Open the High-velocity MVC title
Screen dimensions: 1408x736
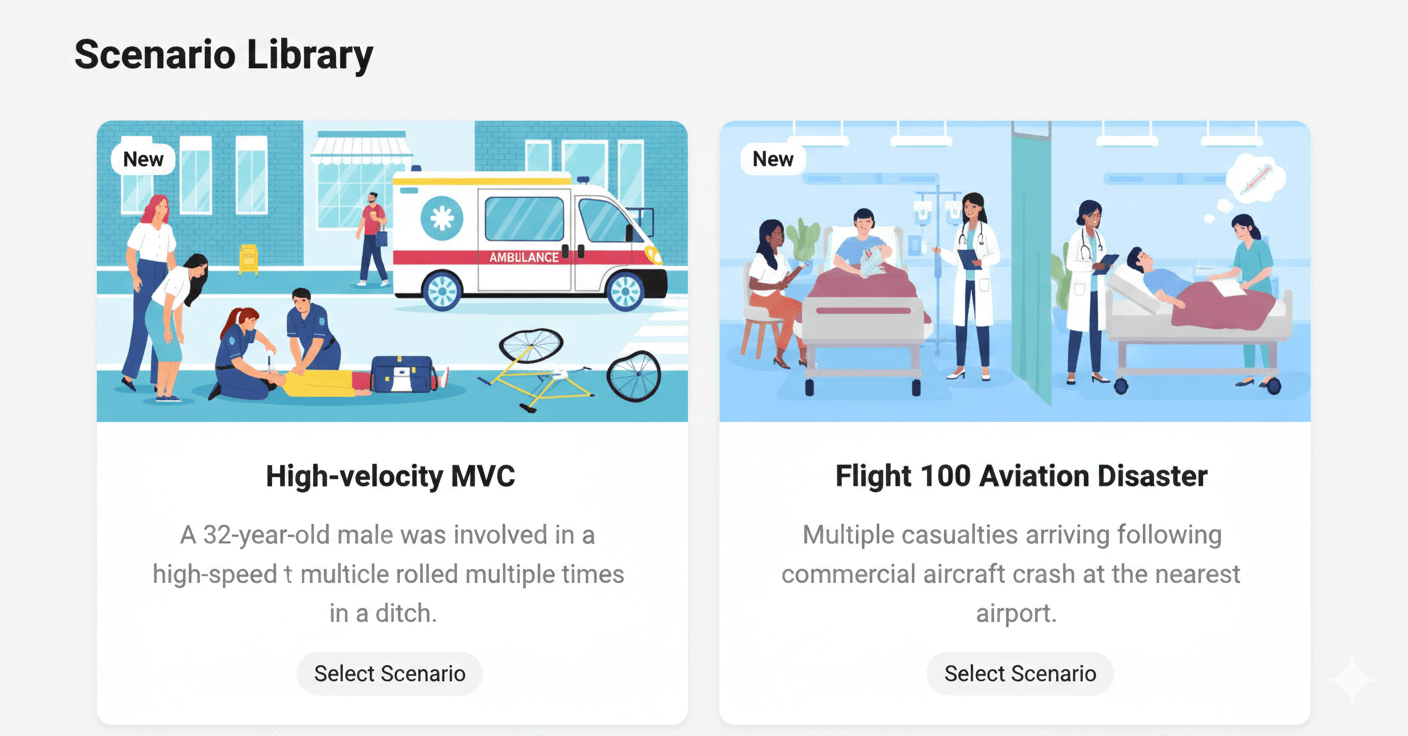click(x=390, y=476)
